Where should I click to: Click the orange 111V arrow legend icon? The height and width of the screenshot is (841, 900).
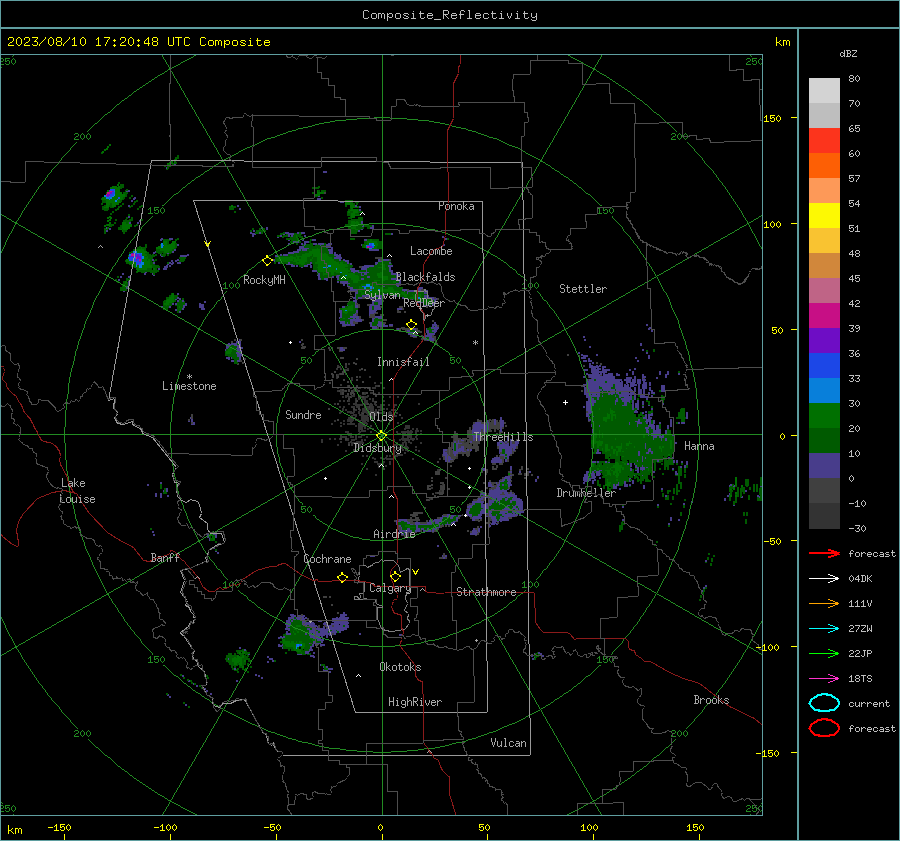coord(824,603)
